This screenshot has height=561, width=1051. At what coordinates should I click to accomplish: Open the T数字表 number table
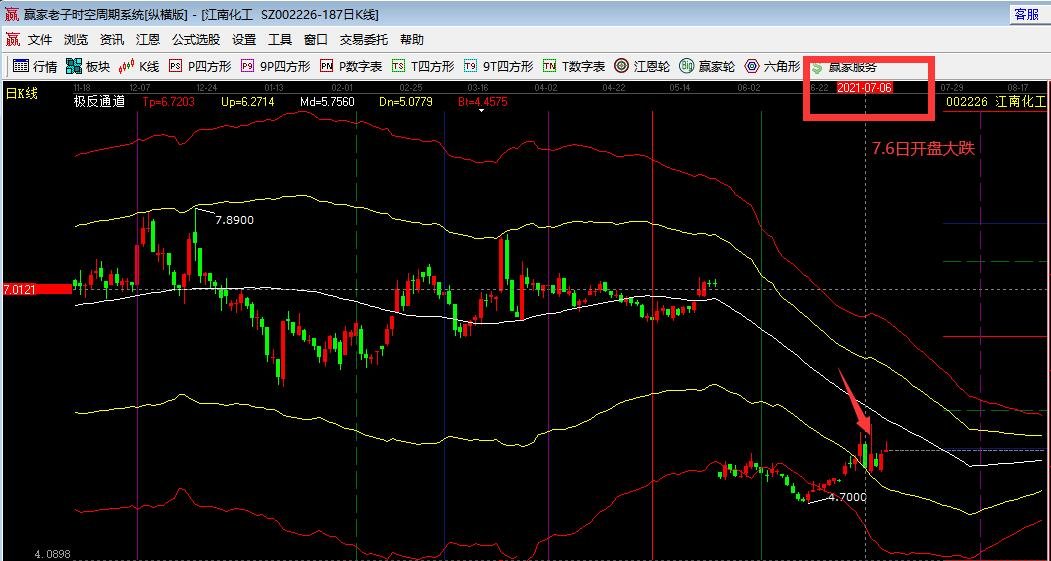574,66
